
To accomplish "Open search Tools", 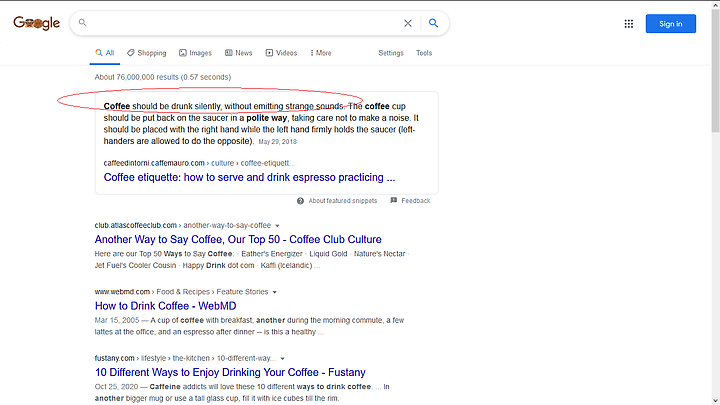I will pos(424,53).
